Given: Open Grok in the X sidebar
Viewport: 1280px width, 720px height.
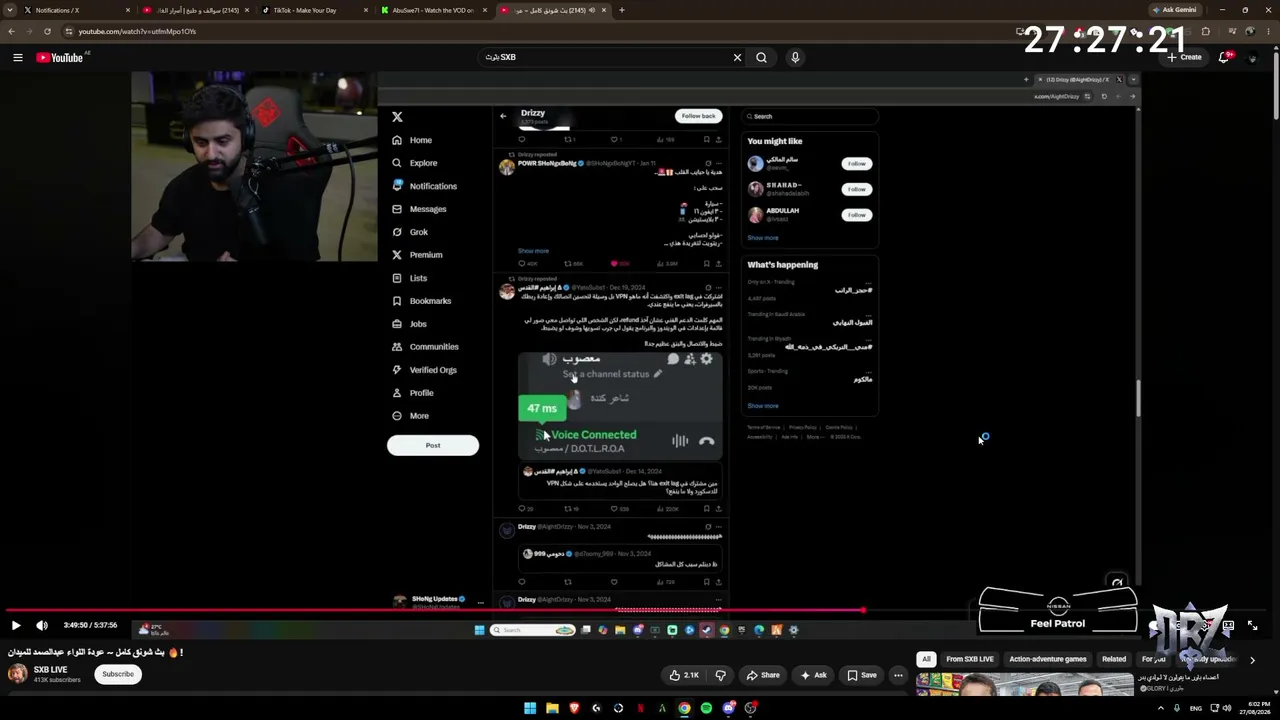Looking at the screenshot, I should coord(410,232).
